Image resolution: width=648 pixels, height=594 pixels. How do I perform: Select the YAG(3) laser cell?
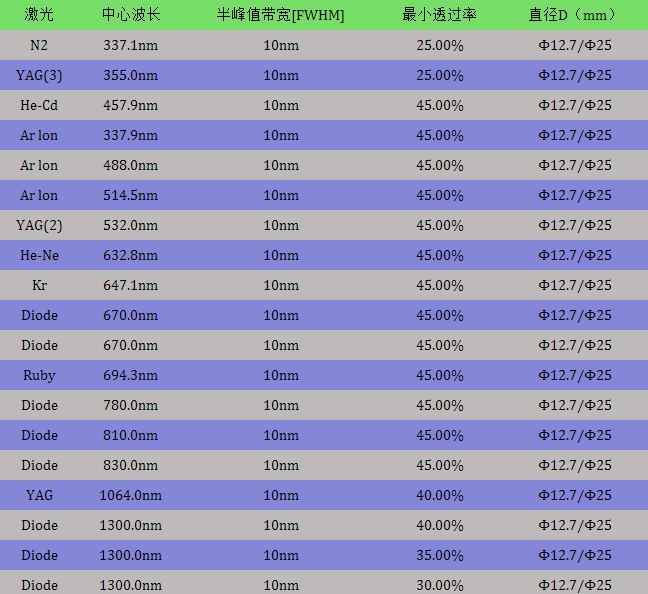[39, 75]
